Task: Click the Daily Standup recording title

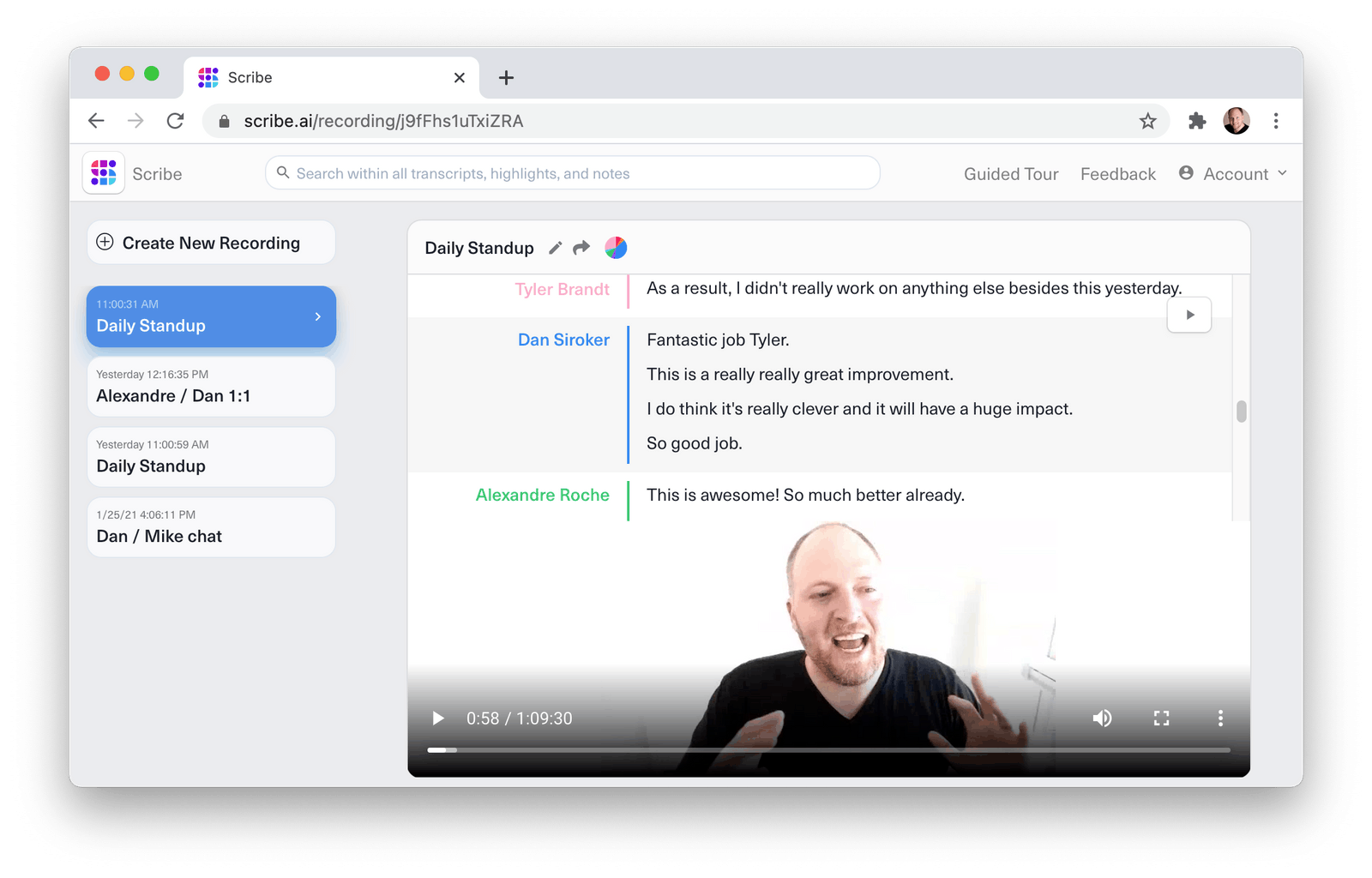Action: coord(479,249)
